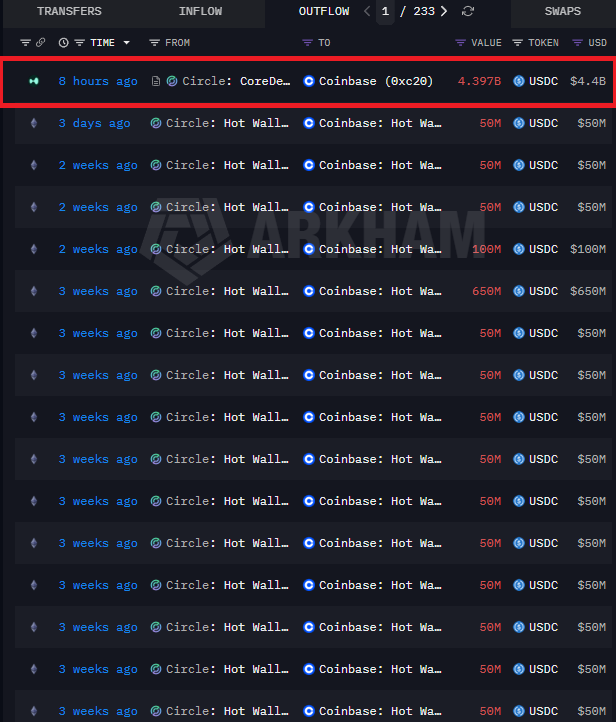Click Circle logo in the 3 days ago row
The image size is (616, 722).
click(x=156, y=123)
